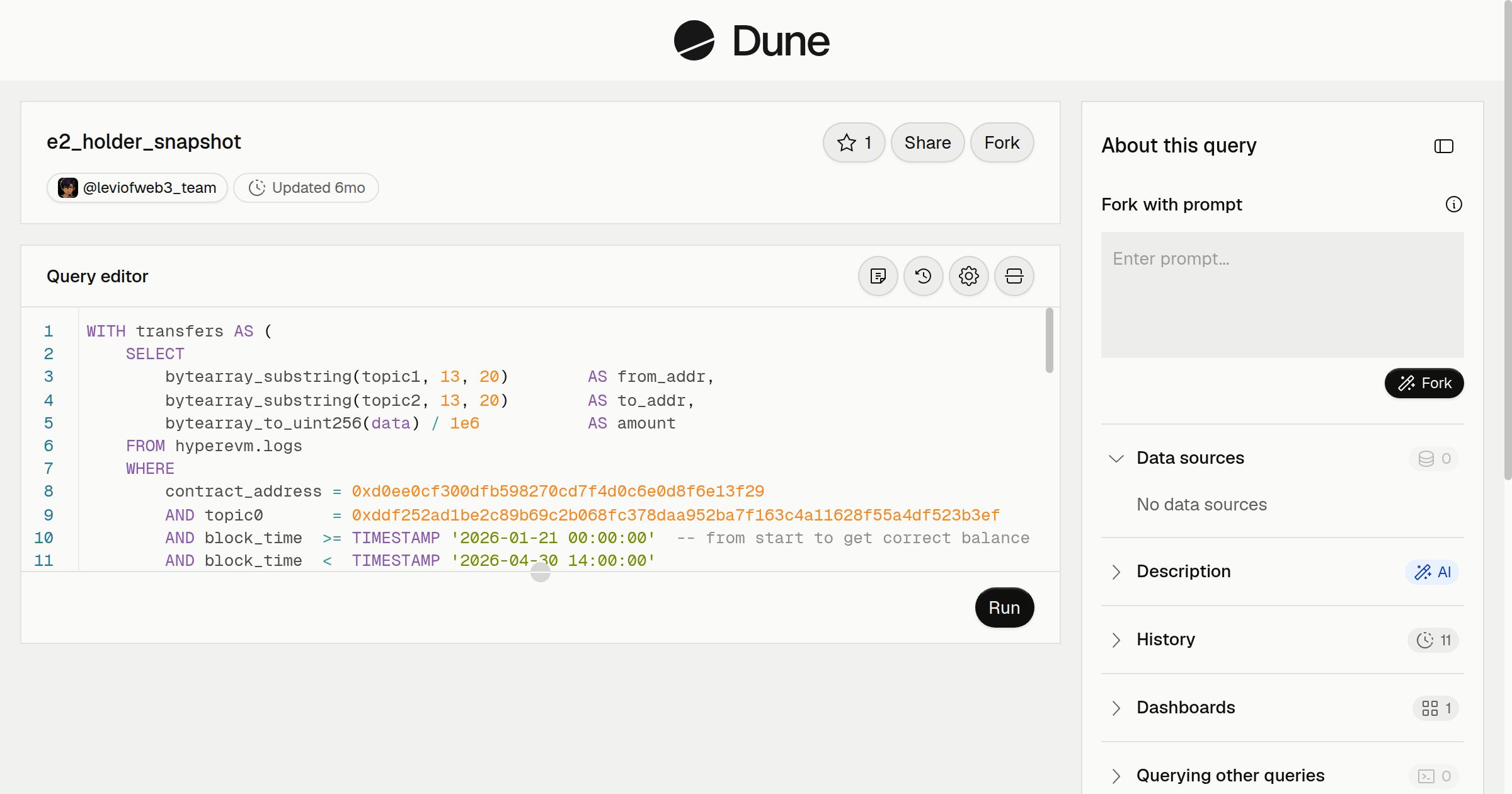
Task: Click the '-- from start to get correct balance' comment
Action: point(853,538)
